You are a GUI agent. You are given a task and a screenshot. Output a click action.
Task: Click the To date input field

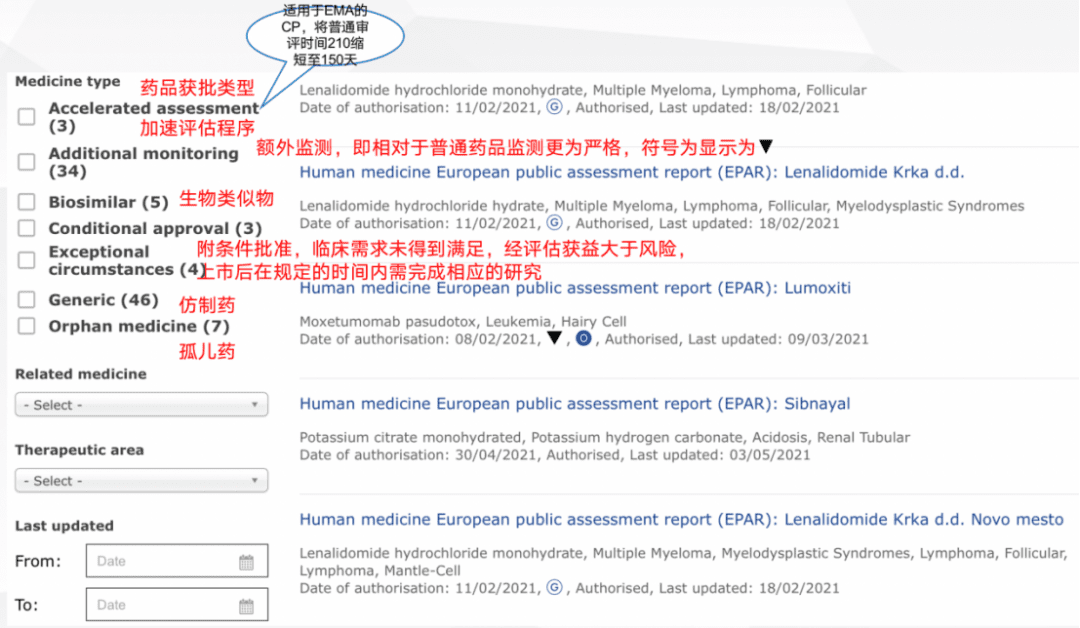(x=177, y=605)
